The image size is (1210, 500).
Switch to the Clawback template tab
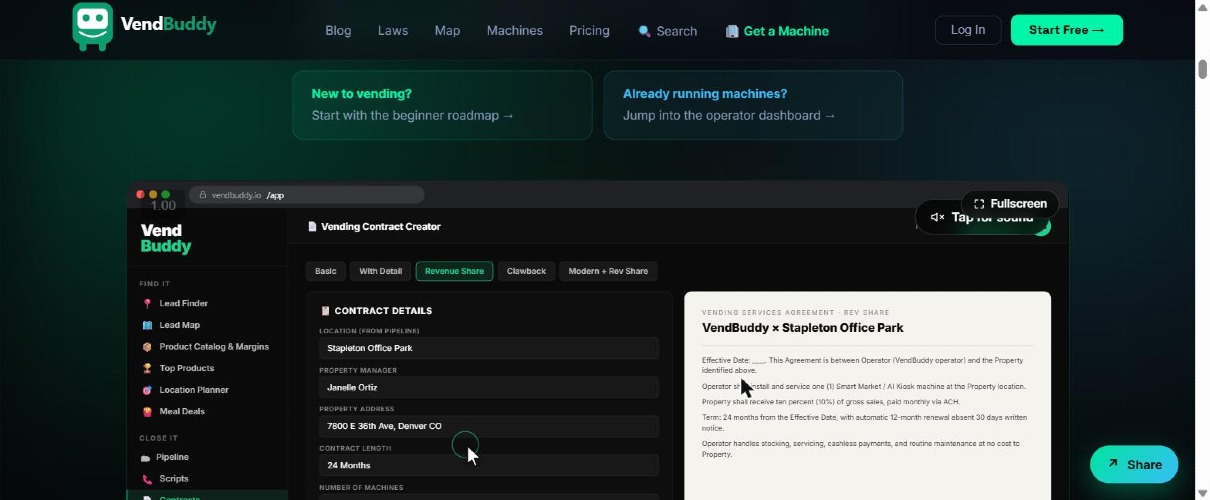click(526, 271)
